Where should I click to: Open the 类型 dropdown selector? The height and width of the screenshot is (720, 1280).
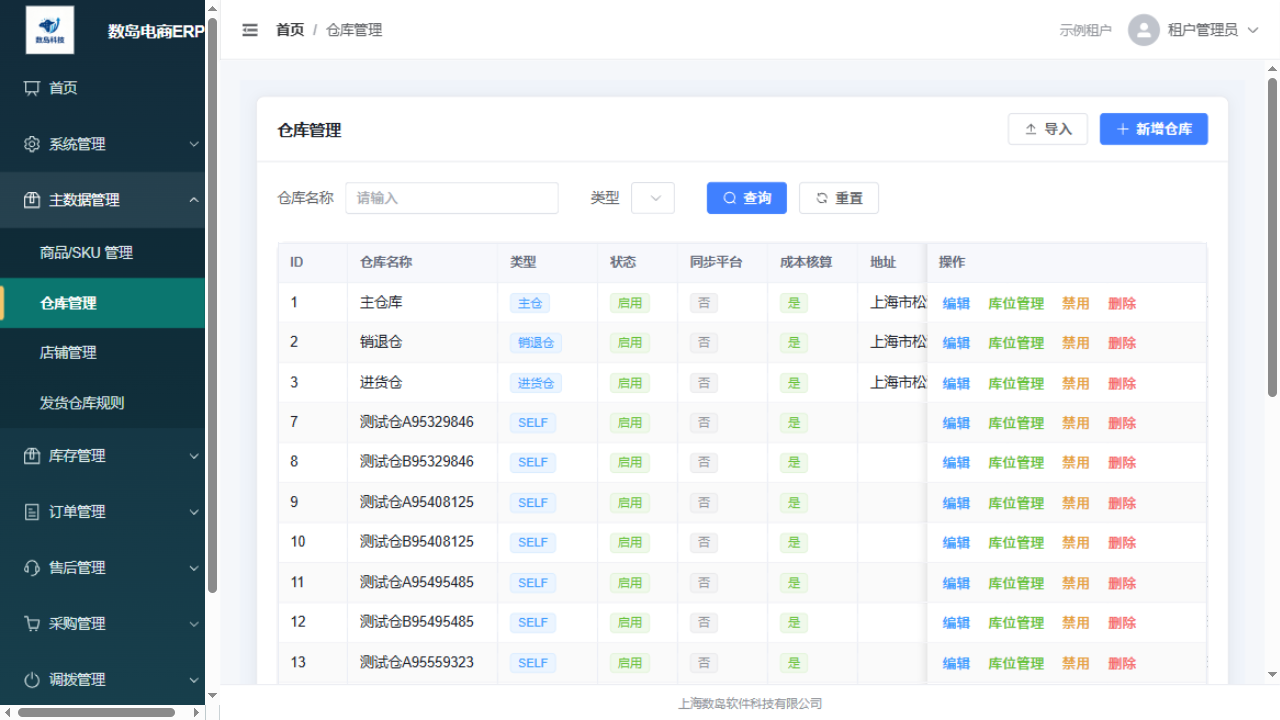653,198
